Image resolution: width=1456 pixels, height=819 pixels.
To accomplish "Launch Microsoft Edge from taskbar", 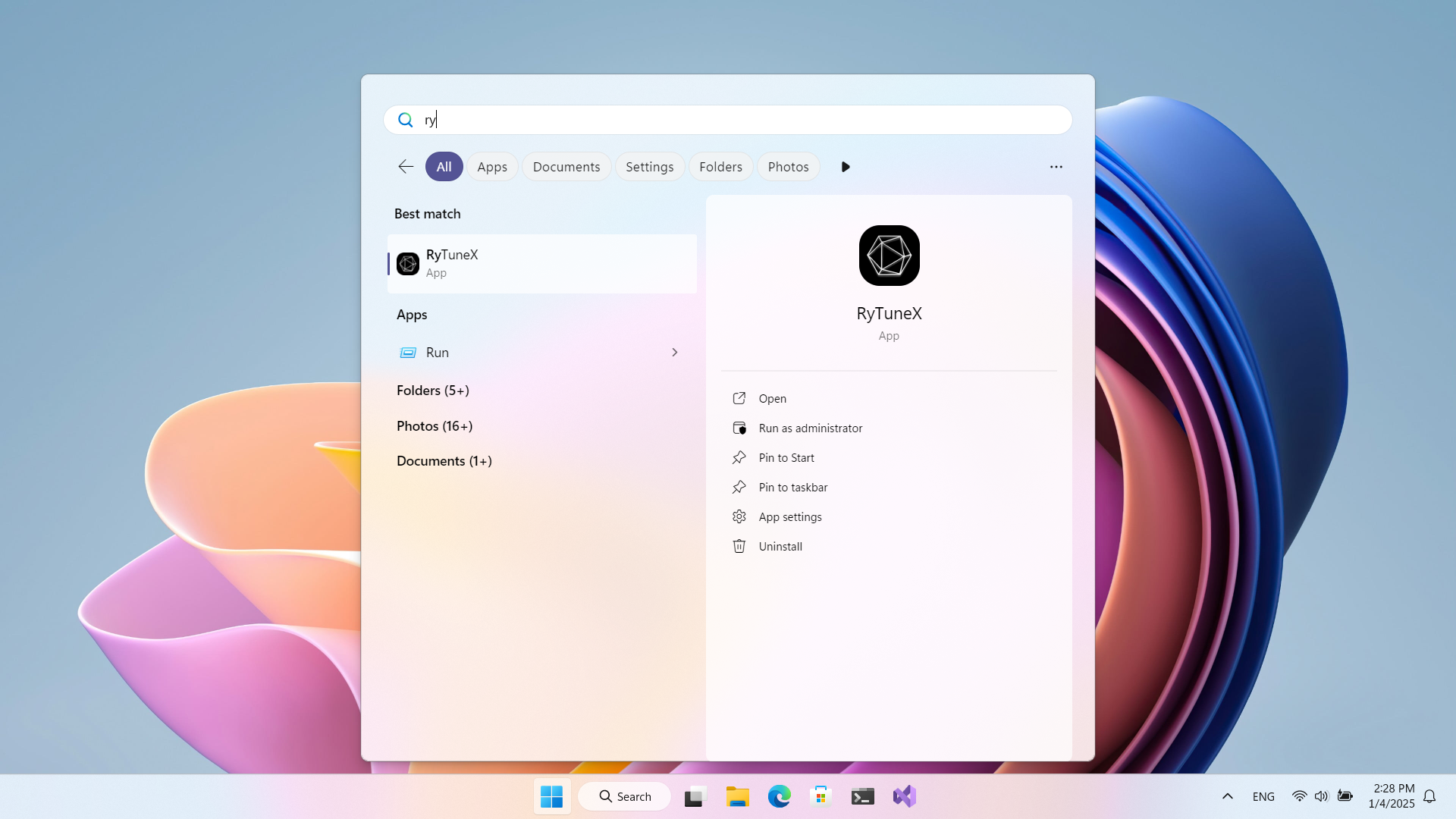I will click(x=779, y=796).
